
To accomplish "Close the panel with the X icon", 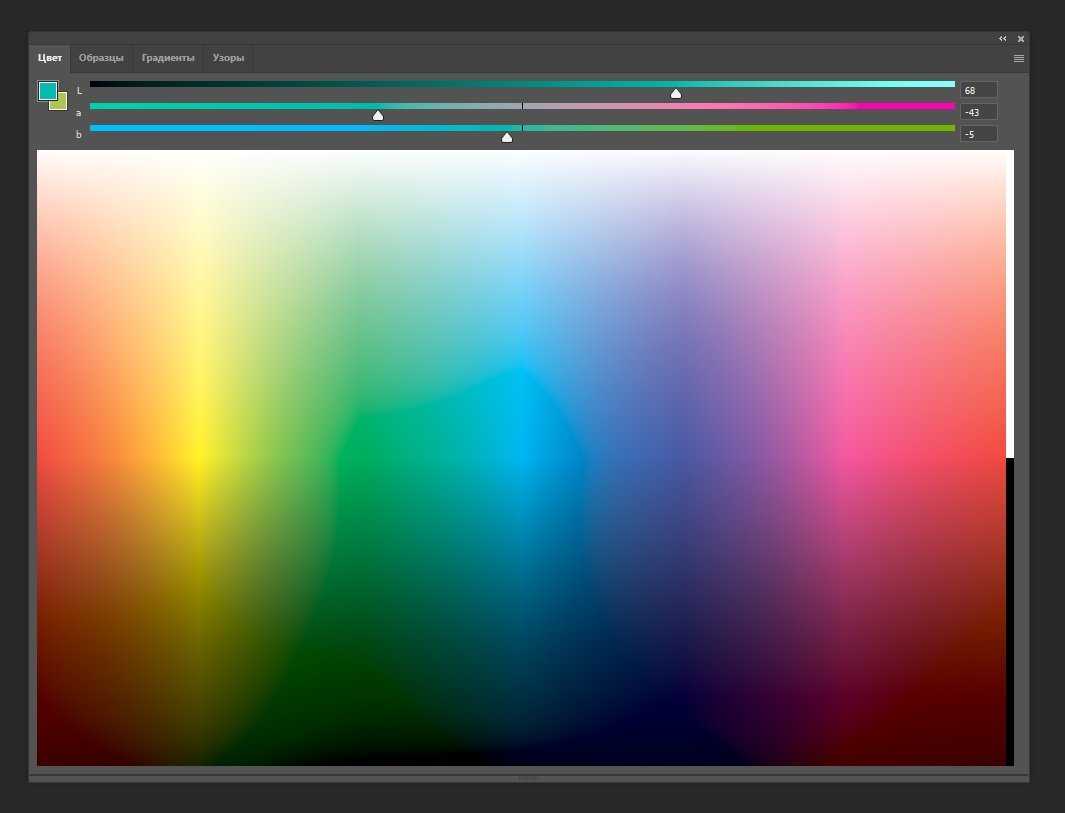I will pos(1020,39).
